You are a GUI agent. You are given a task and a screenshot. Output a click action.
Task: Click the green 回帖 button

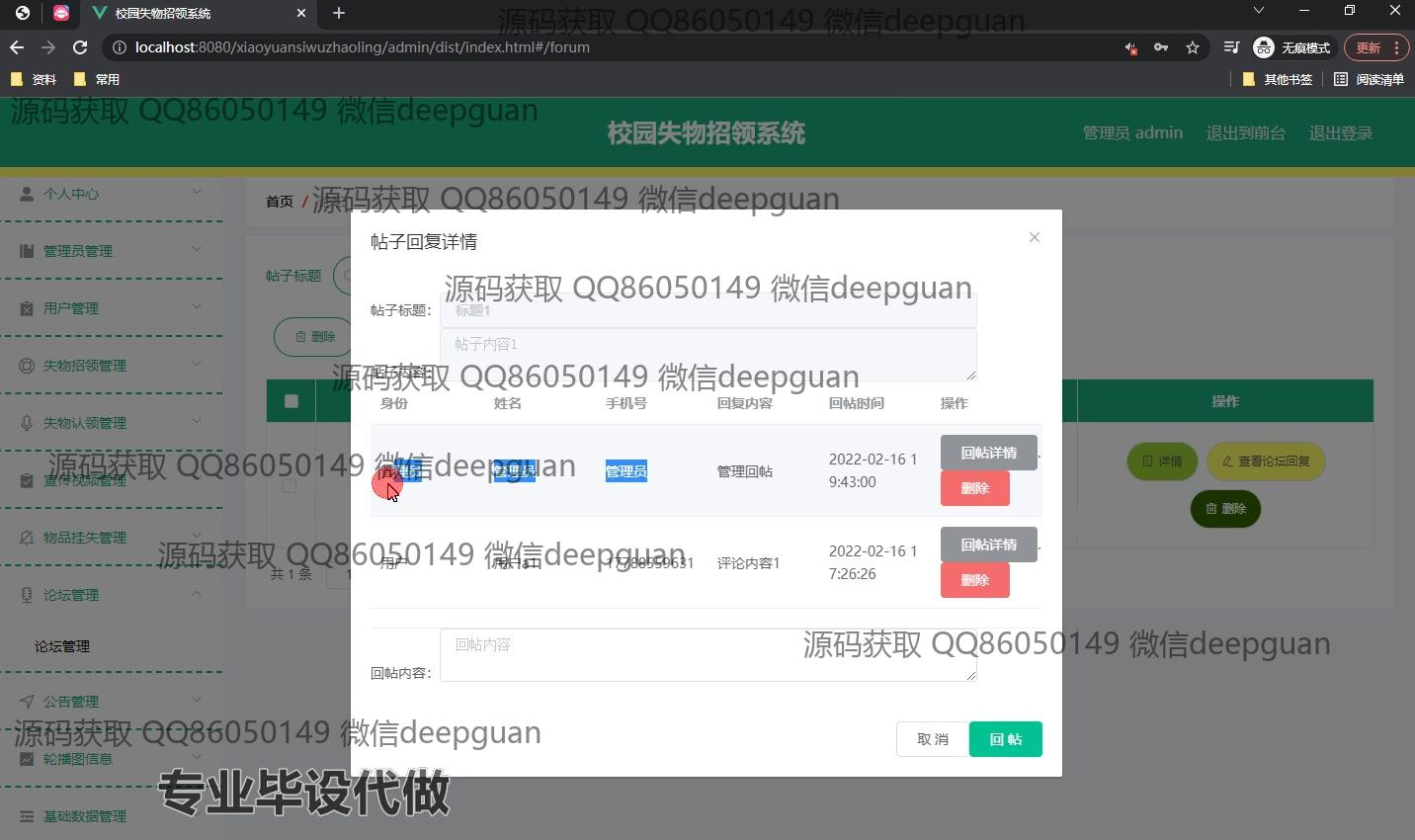click(1005, 738)
